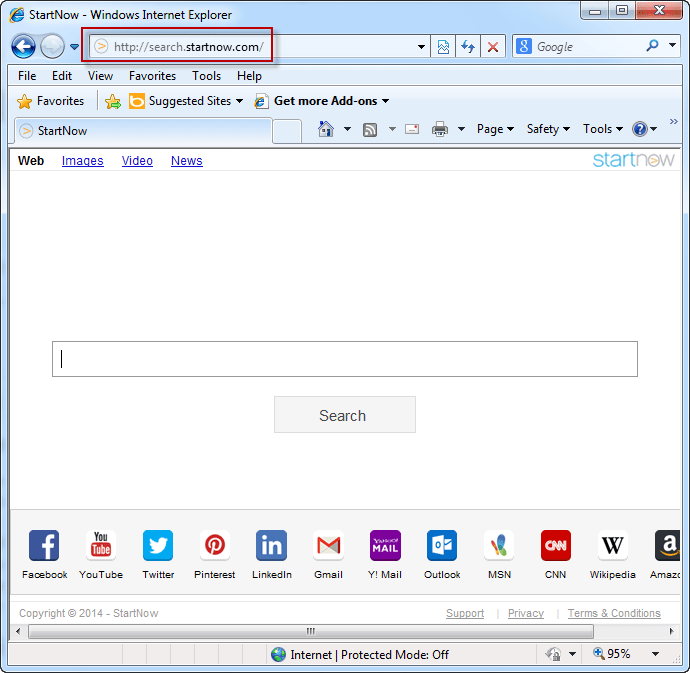Click Terms & Conditions footer link
The image size is (690, 673).
[x=614, y=613]
